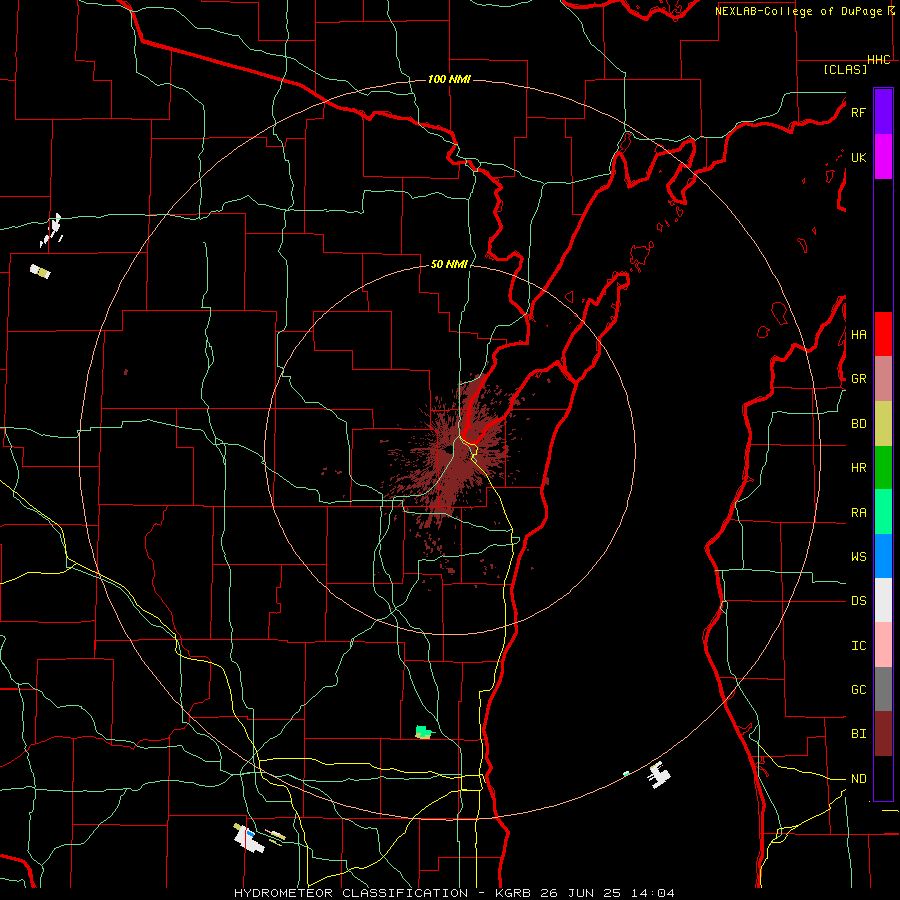The width and height of the screenshot is (900, 900).
Task: Click HYDROMETEOR CLASSIFICATION title text
Action: point(351,893)
